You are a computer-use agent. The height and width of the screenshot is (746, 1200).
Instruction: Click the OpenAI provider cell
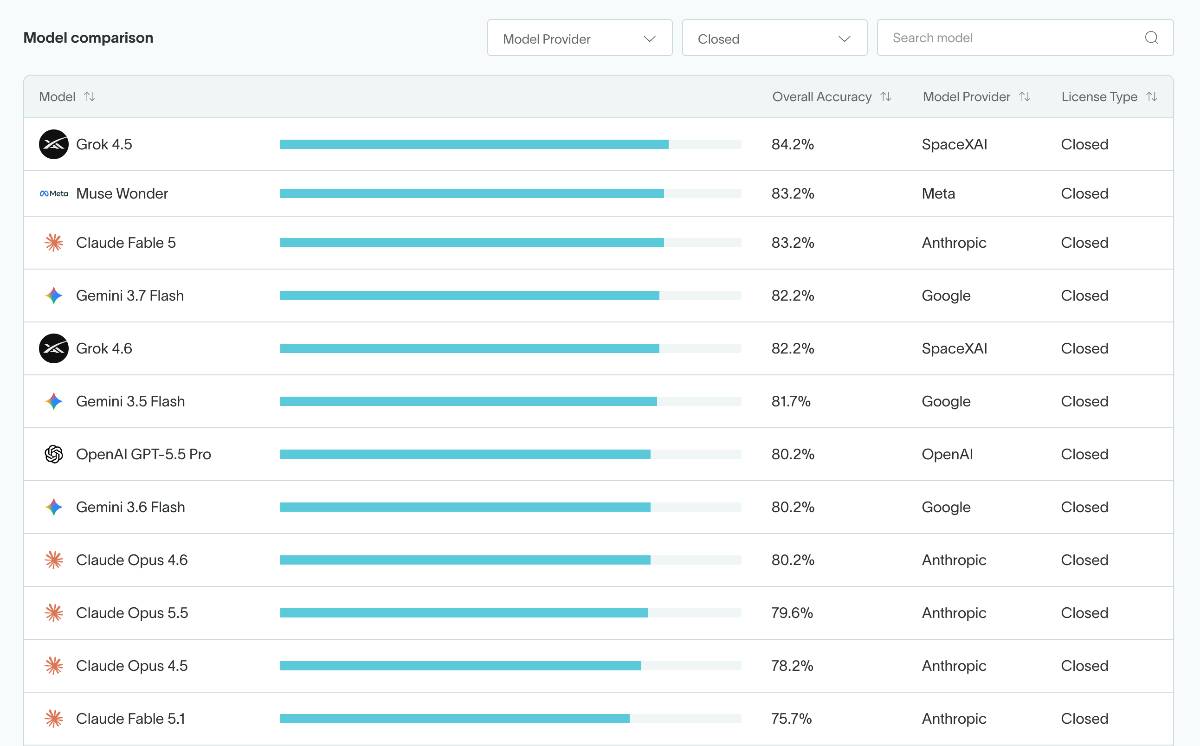tap(947, 454)
